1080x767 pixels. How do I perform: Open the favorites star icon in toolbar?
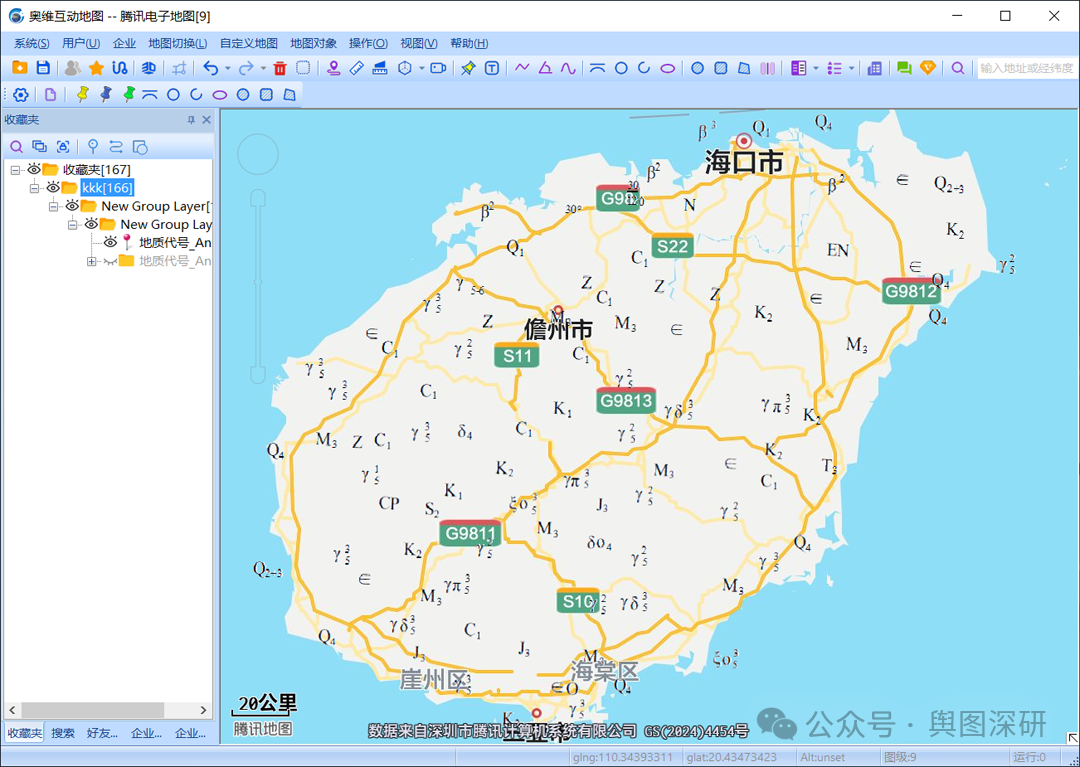pyautogui.click(x=96, y=68)
